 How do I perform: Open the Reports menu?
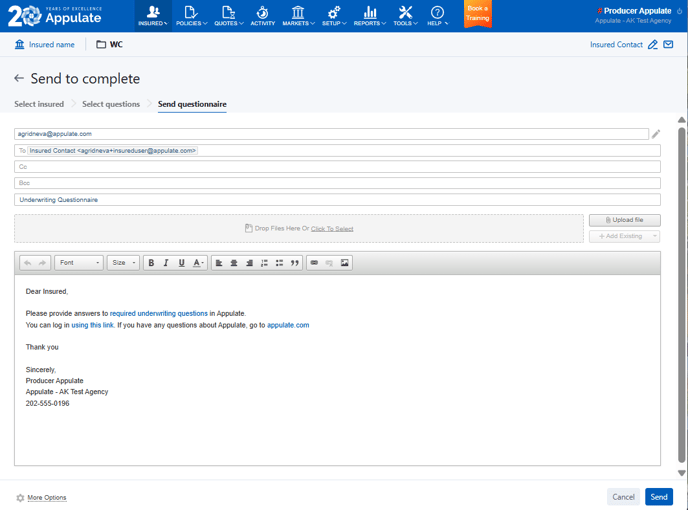pyautogui.click(x=370, y=16)
